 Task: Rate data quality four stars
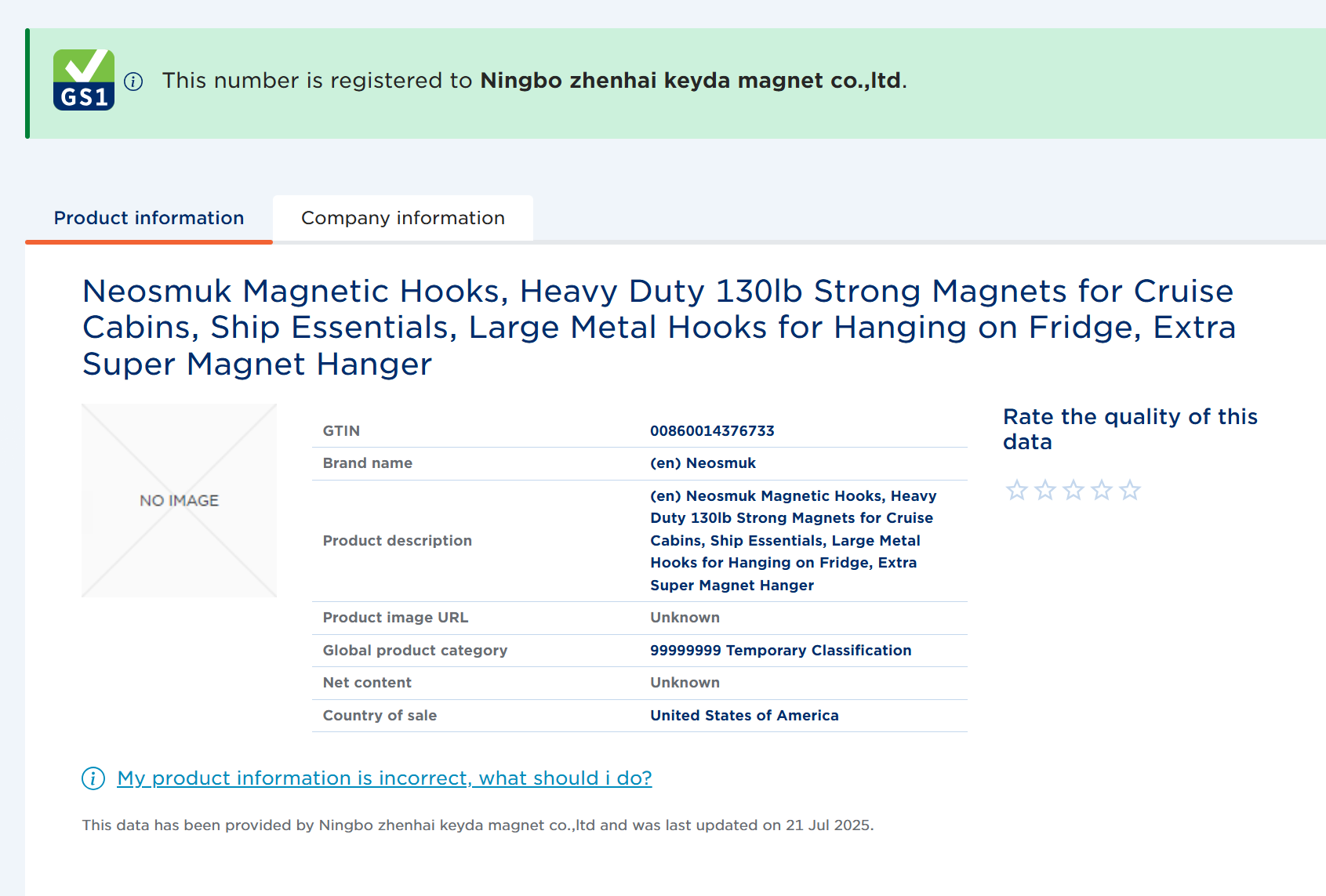(x=1102, y=490)
